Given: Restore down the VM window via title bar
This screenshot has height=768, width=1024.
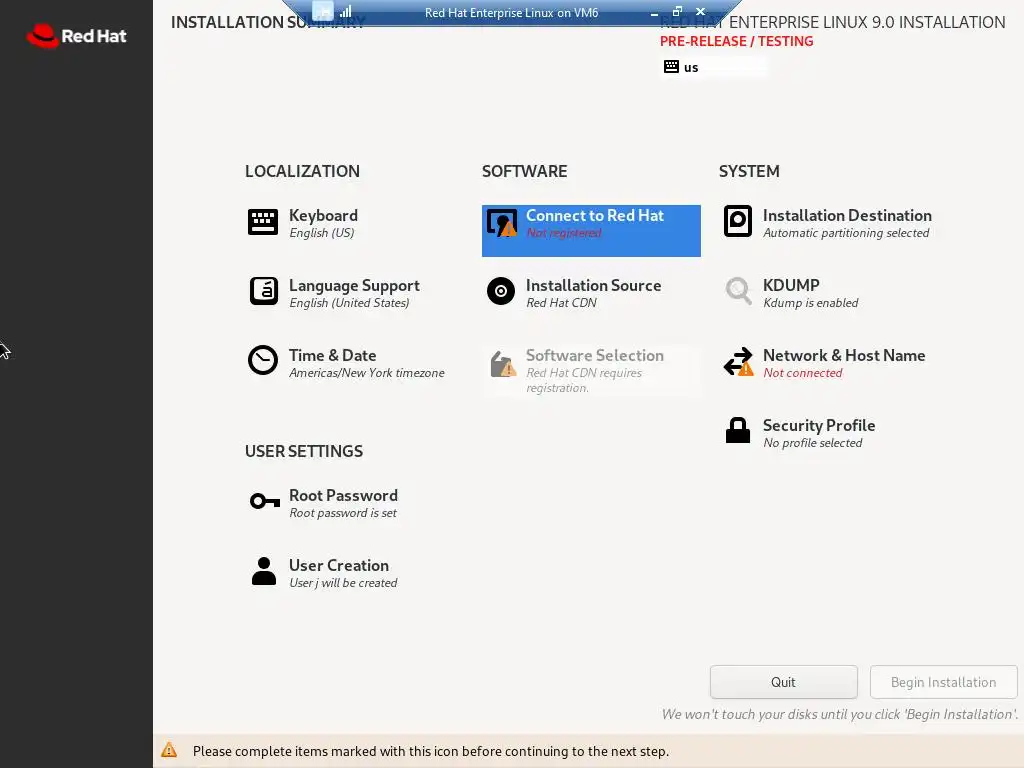Looking at the screenshot, I should pyautogui.click(x=677, y=11).
